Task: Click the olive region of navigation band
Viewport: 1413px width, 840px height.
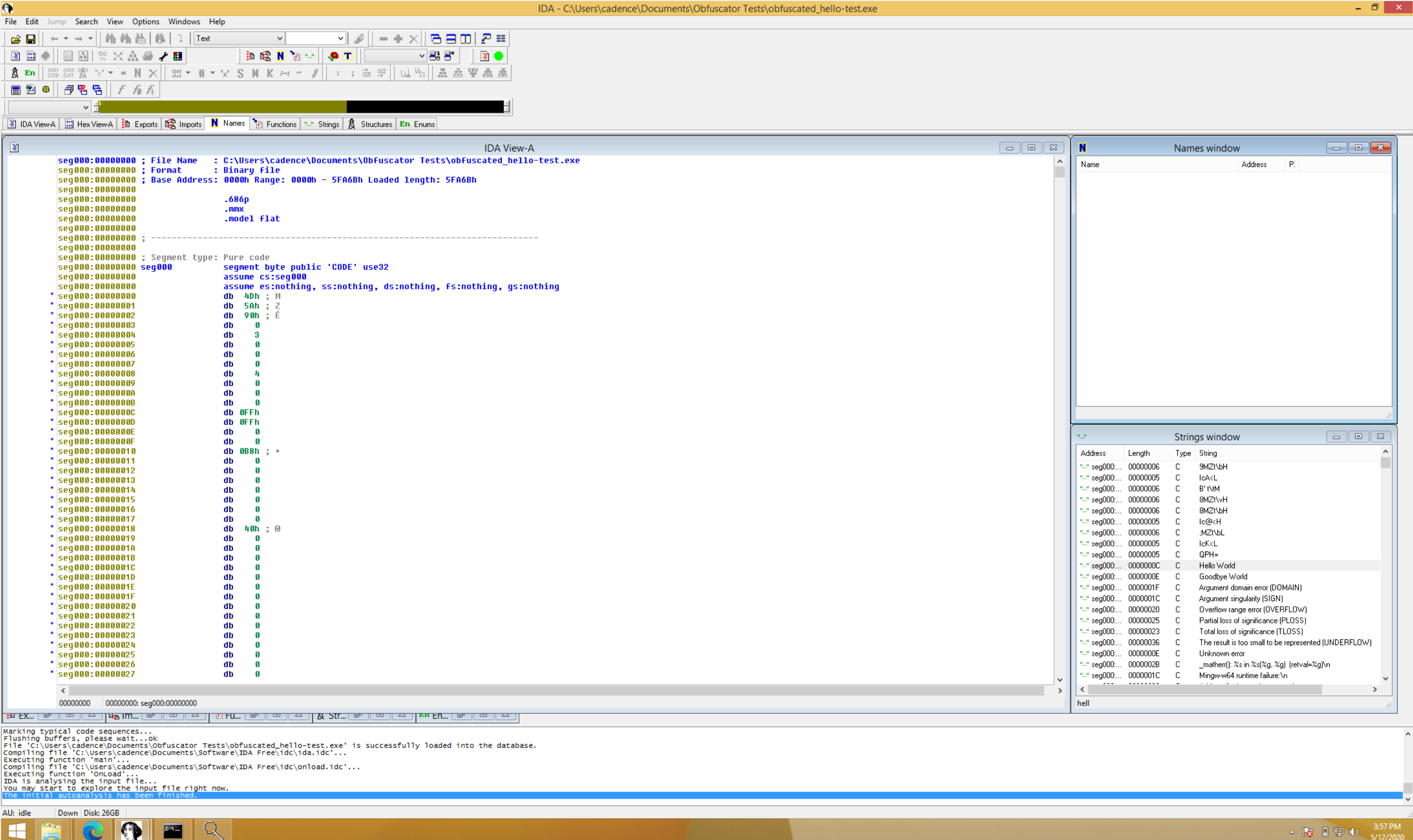Action: pyautogui.click(x=222, y=107)
